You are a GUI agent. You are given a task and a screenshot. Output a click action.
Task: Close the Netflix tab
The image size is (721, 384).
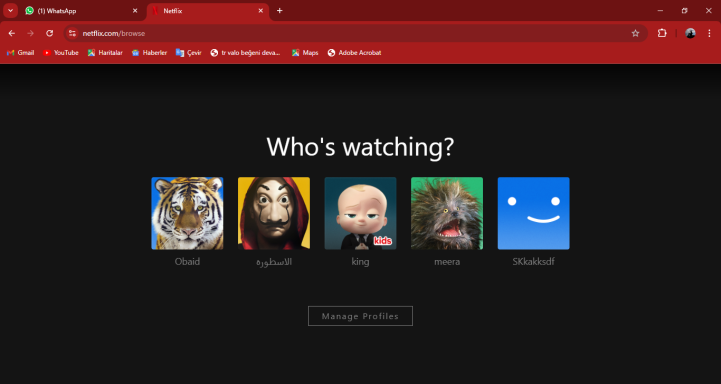coord(261,11)
